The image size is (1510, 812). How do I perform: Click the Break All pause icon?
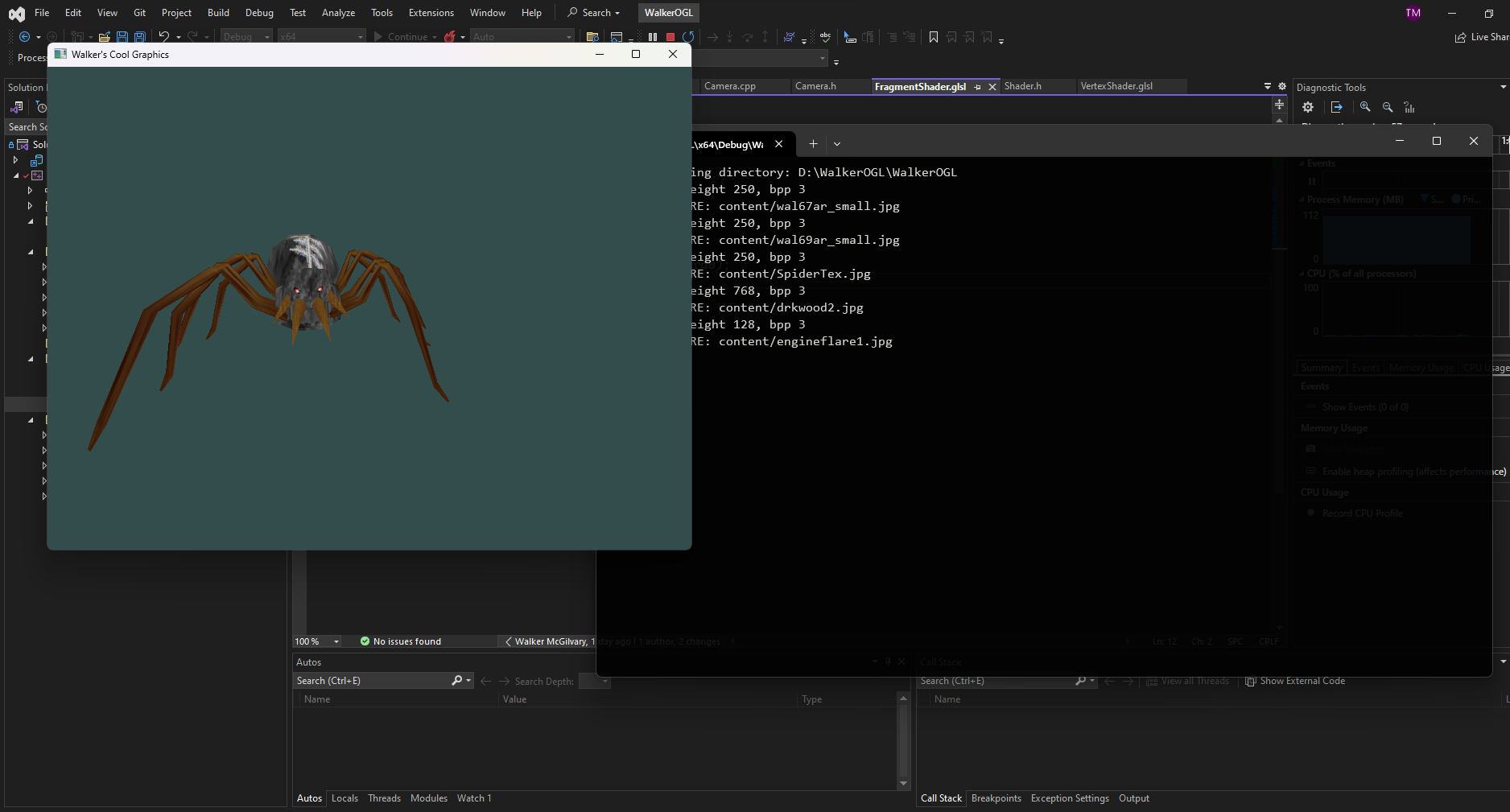click(653, 37)
